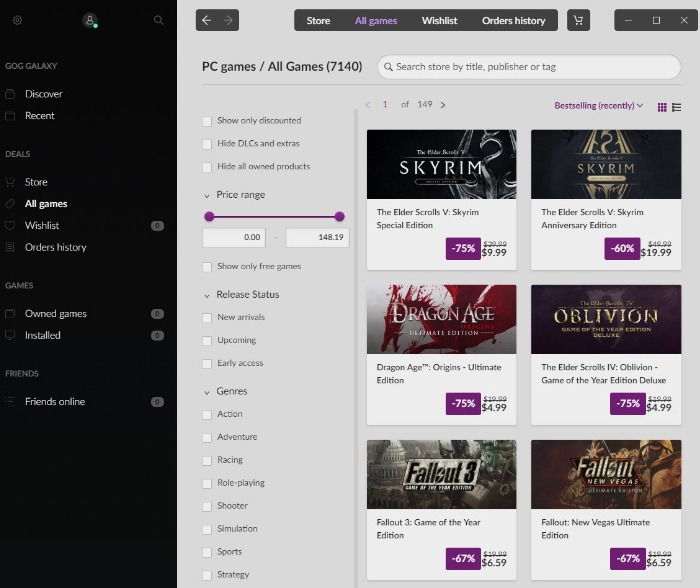Go back with the left arrow
The image size is (700, 588).
pos(206,20)
